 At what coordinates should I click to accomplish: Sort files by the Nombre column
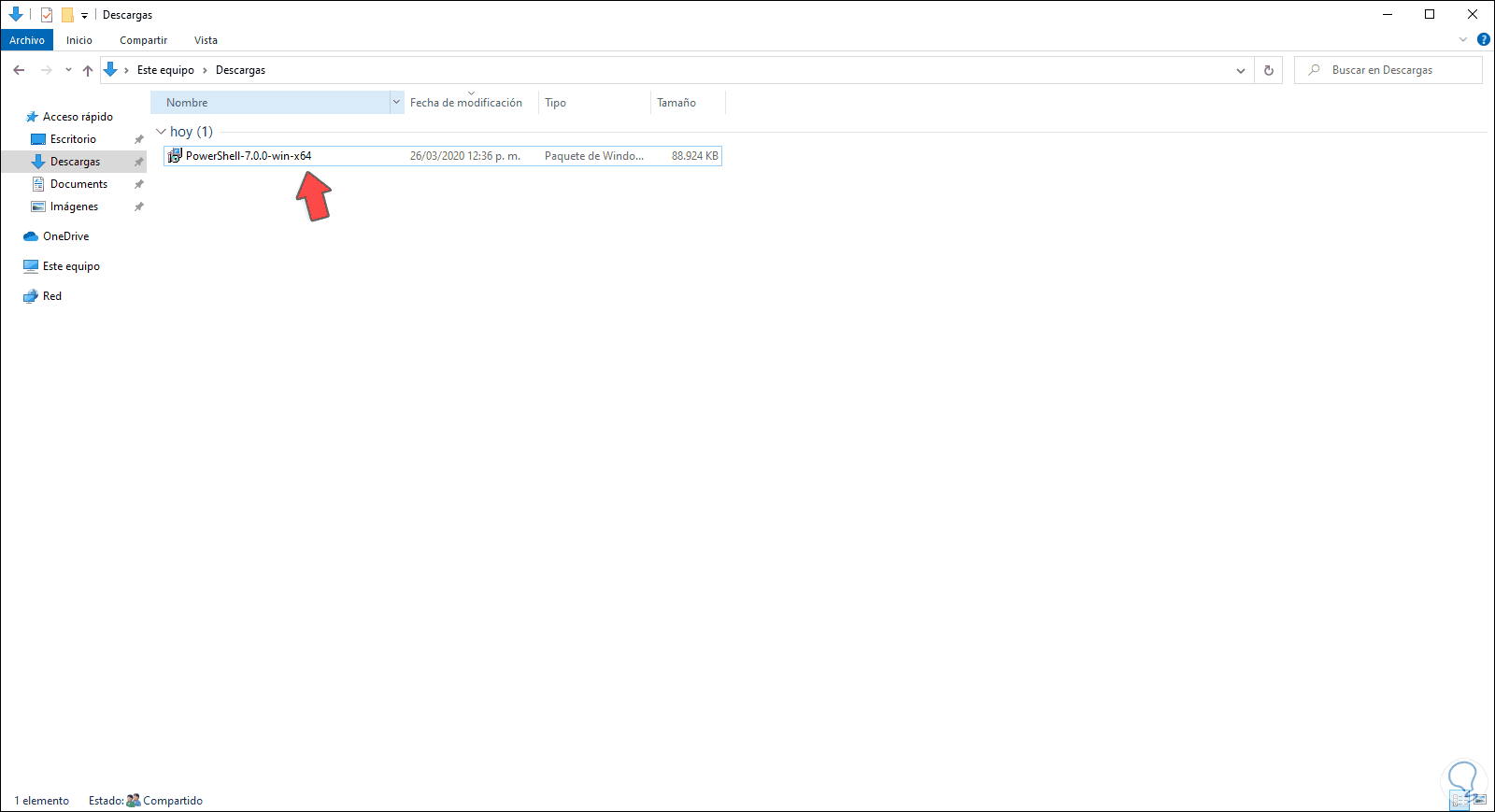[271, 103]
